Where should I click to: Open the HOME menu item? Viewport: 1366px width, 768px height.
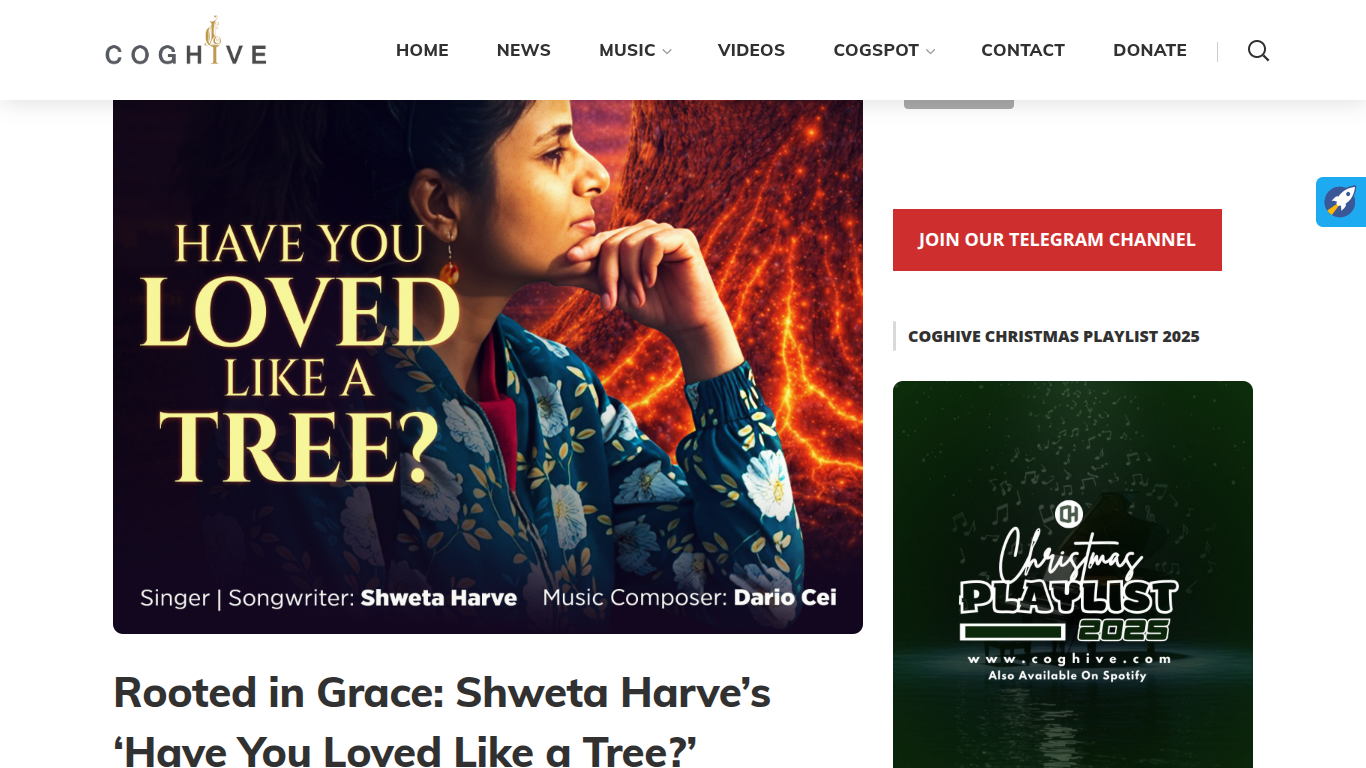[x=422, y=50]
